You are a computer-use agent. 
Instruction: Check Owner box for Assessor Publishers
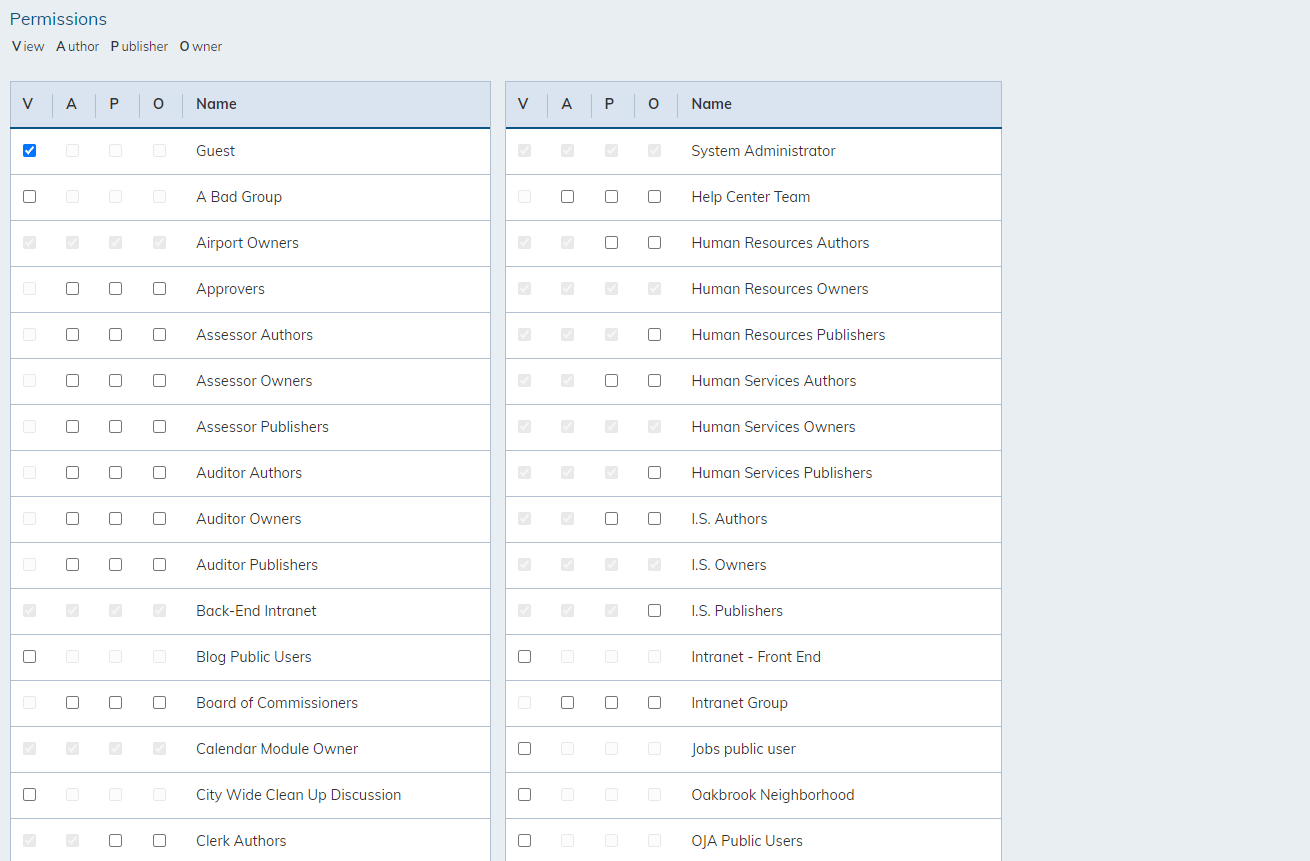[x=159, y=427]
